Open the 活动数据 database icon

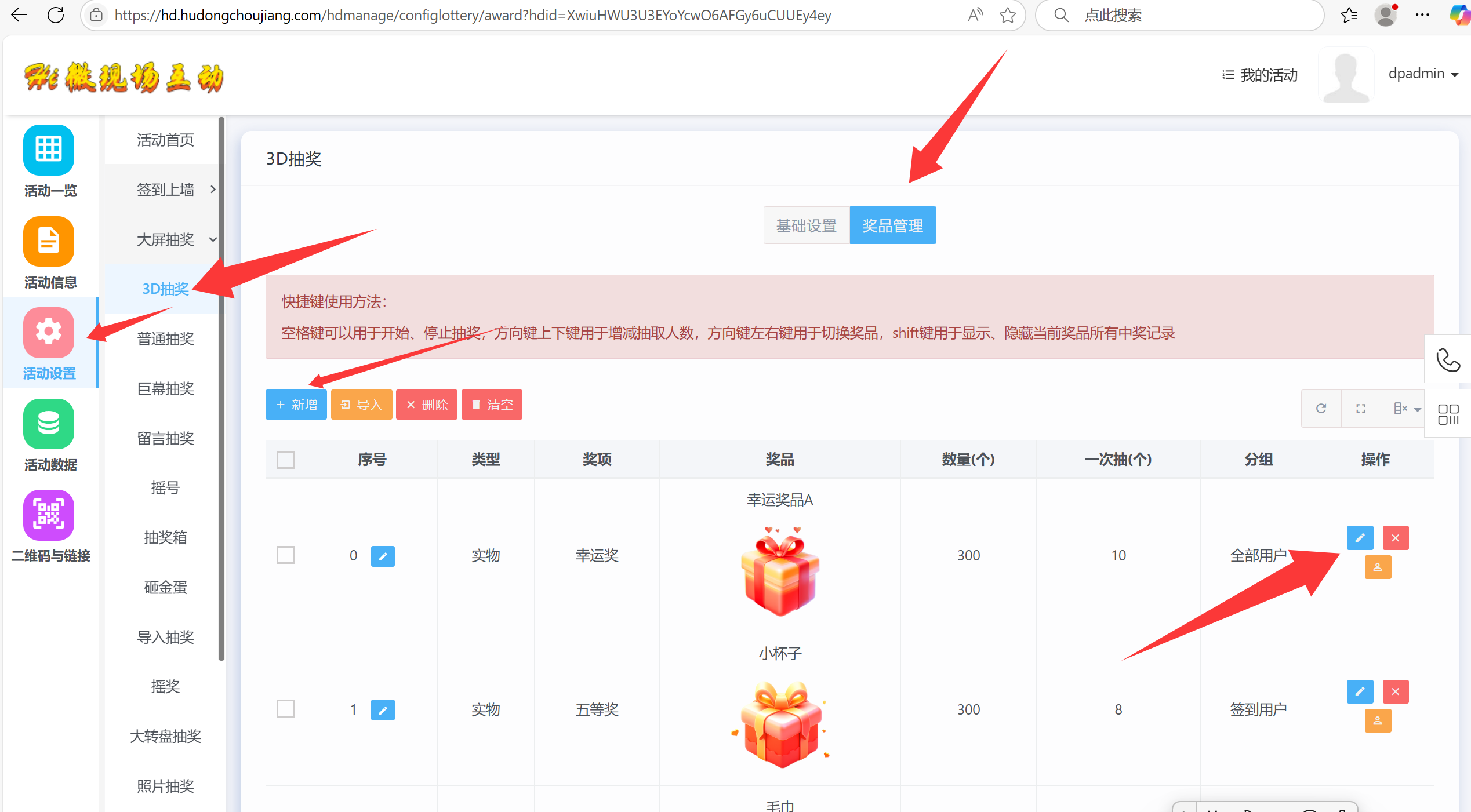click(49, 424)
